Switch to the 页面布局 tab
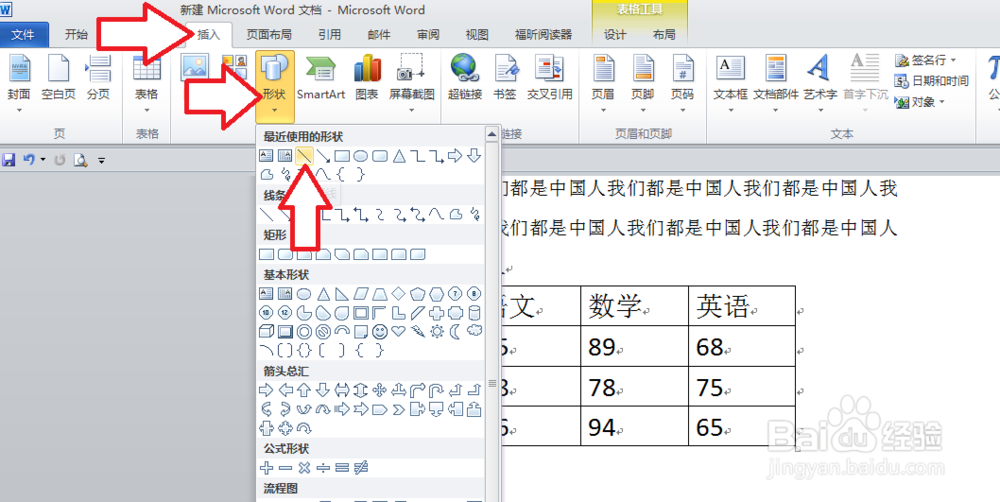 (x=269, y=34)
